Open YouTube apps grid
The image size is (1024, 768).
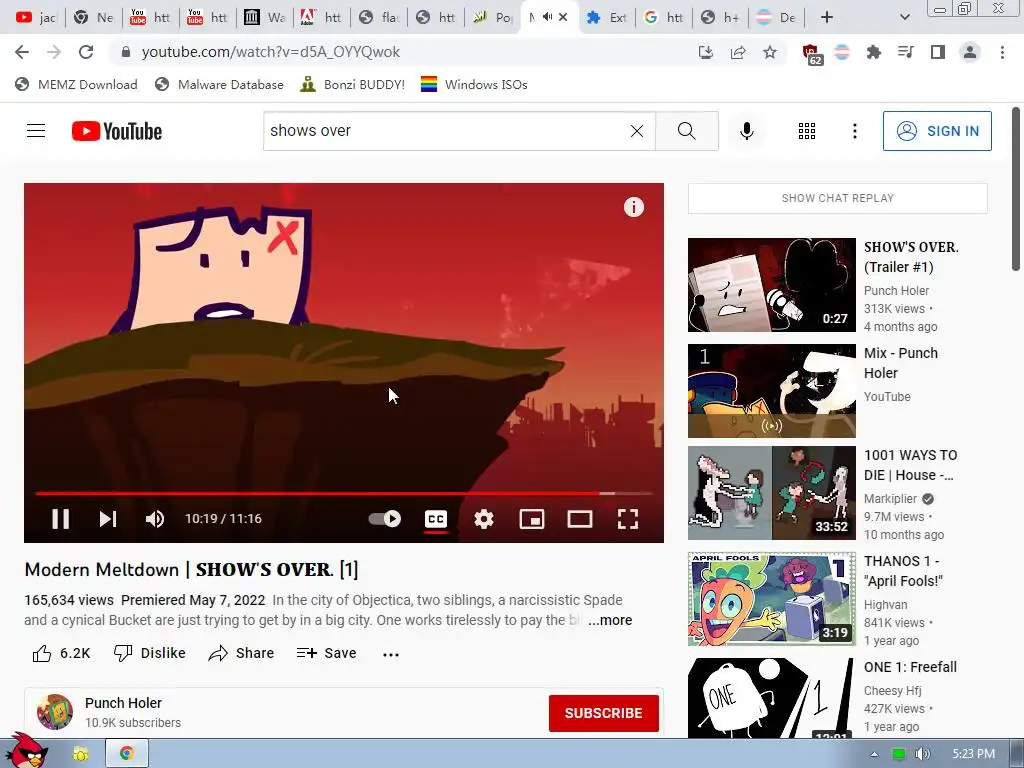(807, 131)
